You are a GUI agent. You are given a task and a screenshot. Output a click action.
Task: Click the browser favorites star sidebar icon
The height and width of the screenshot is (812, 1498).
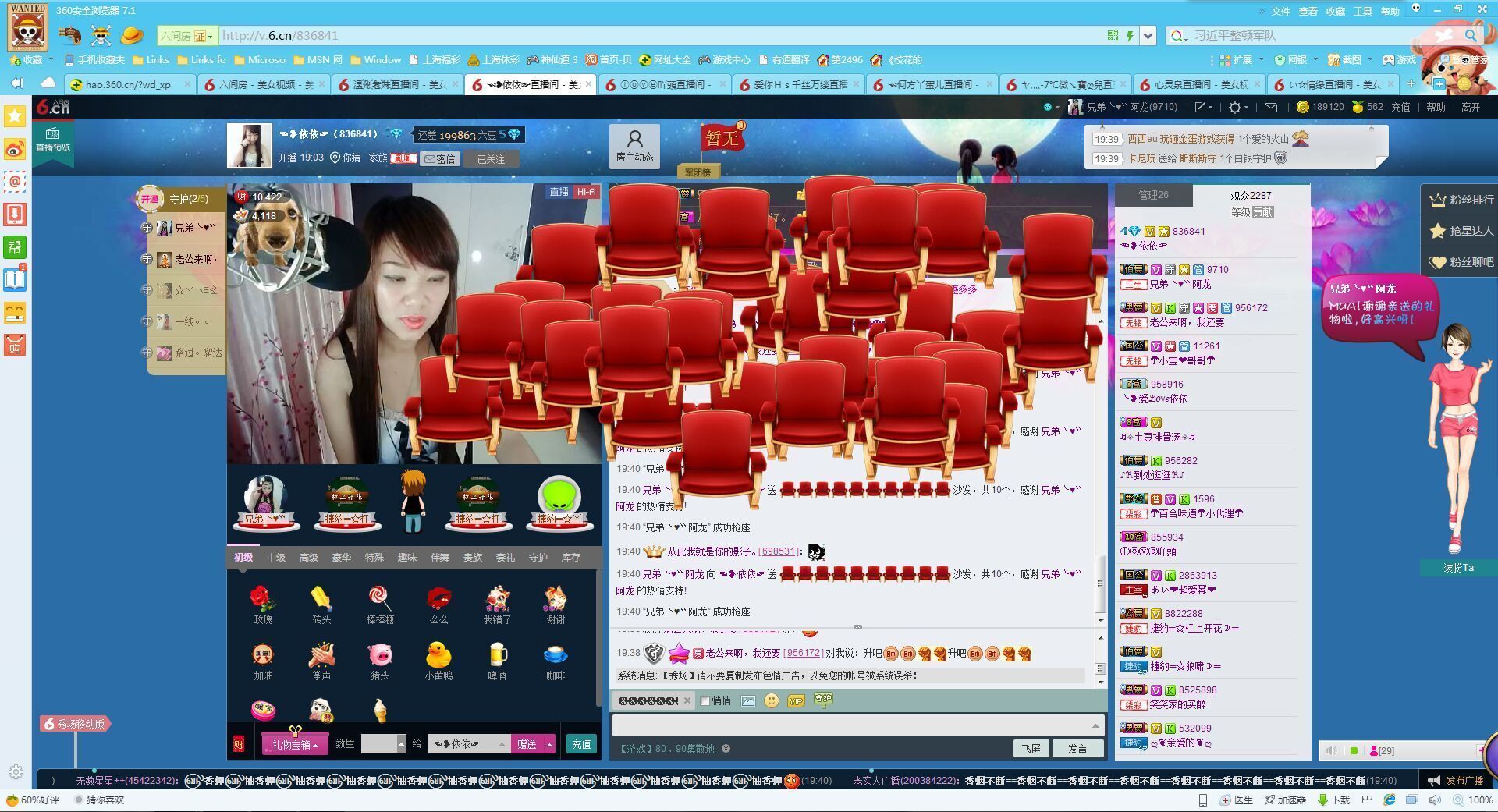tap(15, 115)
